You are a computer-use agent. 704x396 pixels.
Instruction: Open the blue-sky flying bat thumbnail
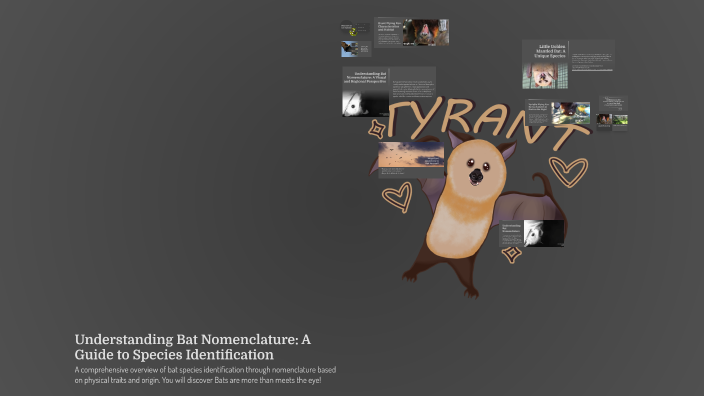tap(356, 49)
